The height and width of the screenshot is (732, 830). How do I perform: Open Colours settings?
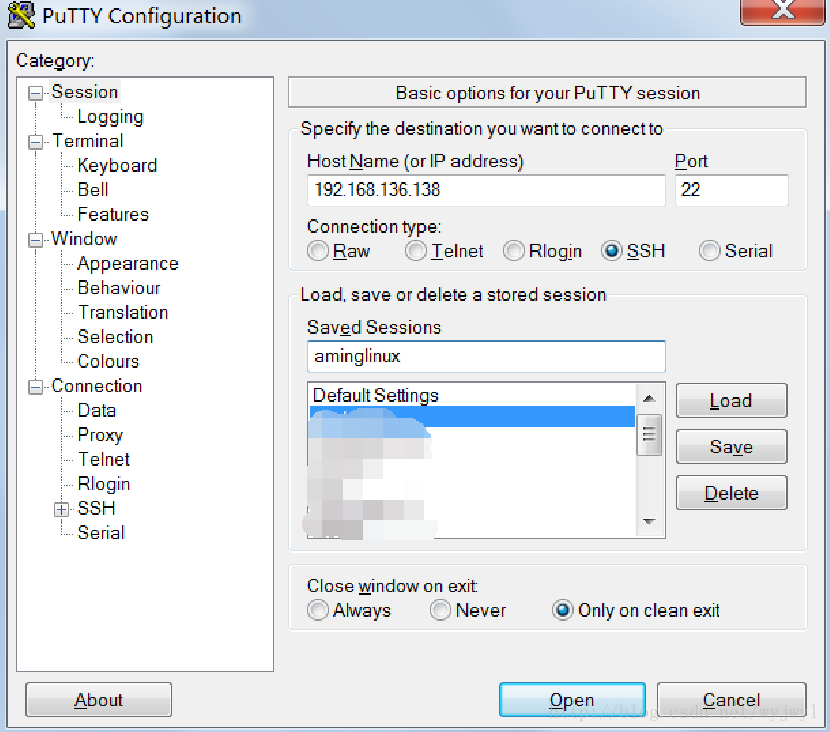108,362
